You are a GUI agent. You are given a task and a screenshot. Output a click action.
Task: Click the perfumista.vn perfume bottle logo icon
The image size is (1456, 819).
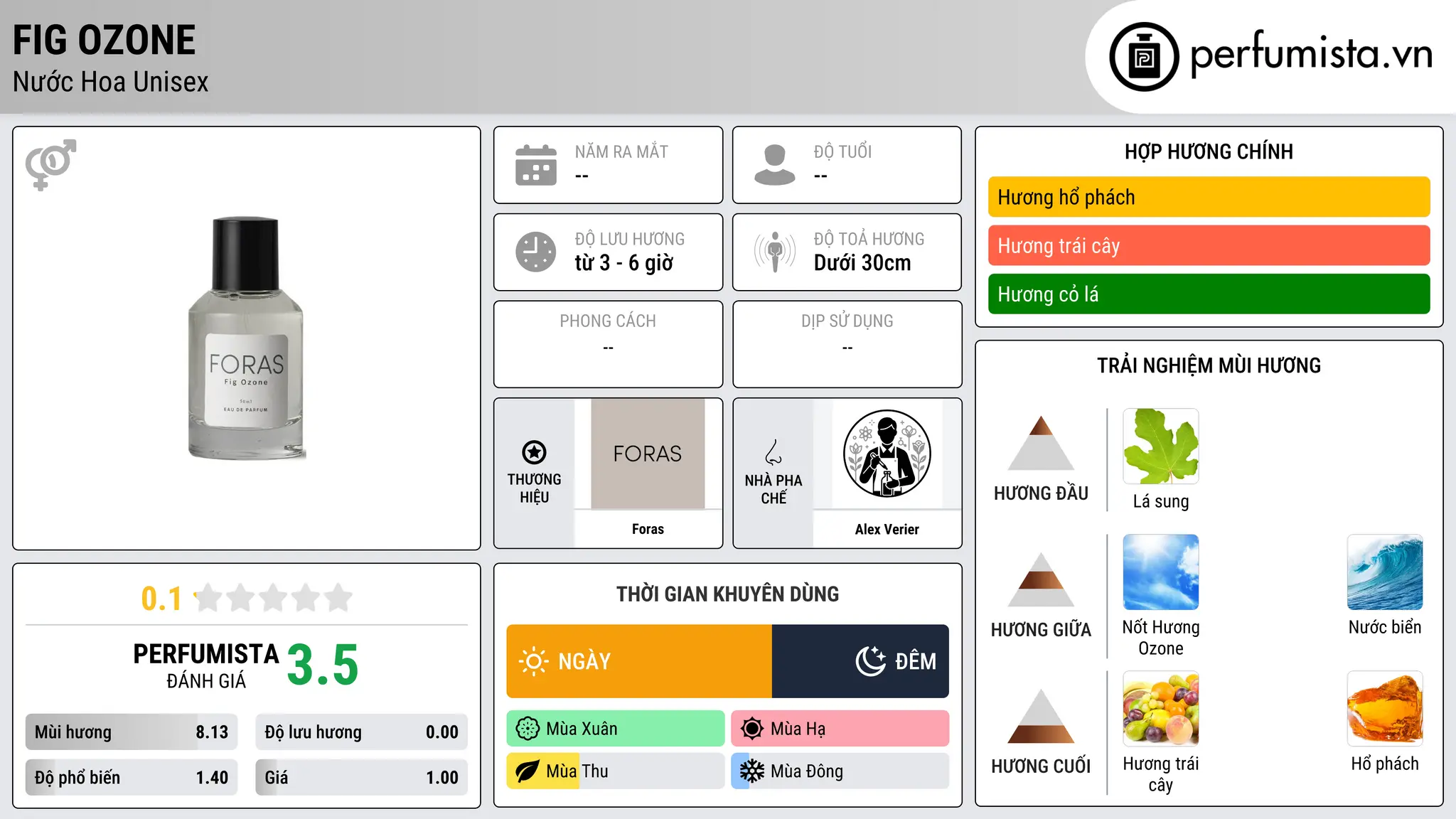(1144, 57)
